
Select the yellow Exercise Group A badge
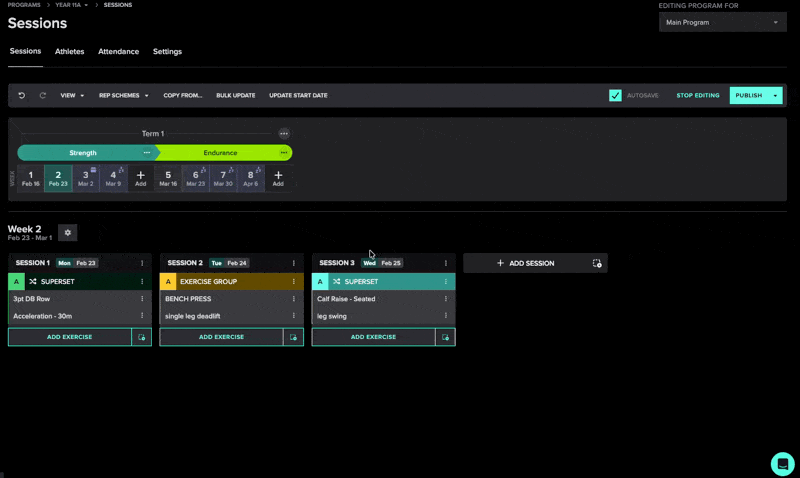pos(168,282)
